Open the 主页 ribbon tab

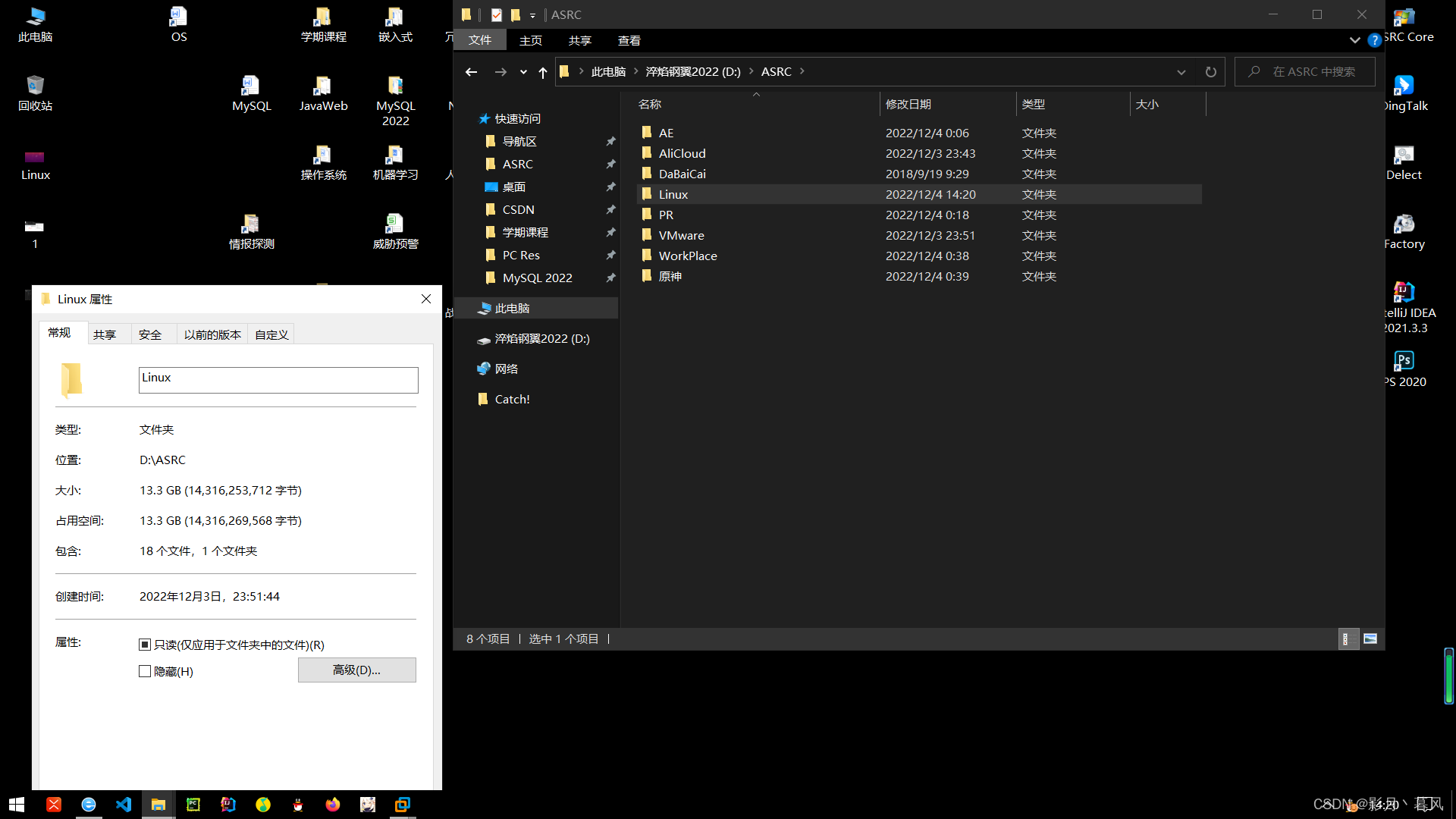point(531,40)
